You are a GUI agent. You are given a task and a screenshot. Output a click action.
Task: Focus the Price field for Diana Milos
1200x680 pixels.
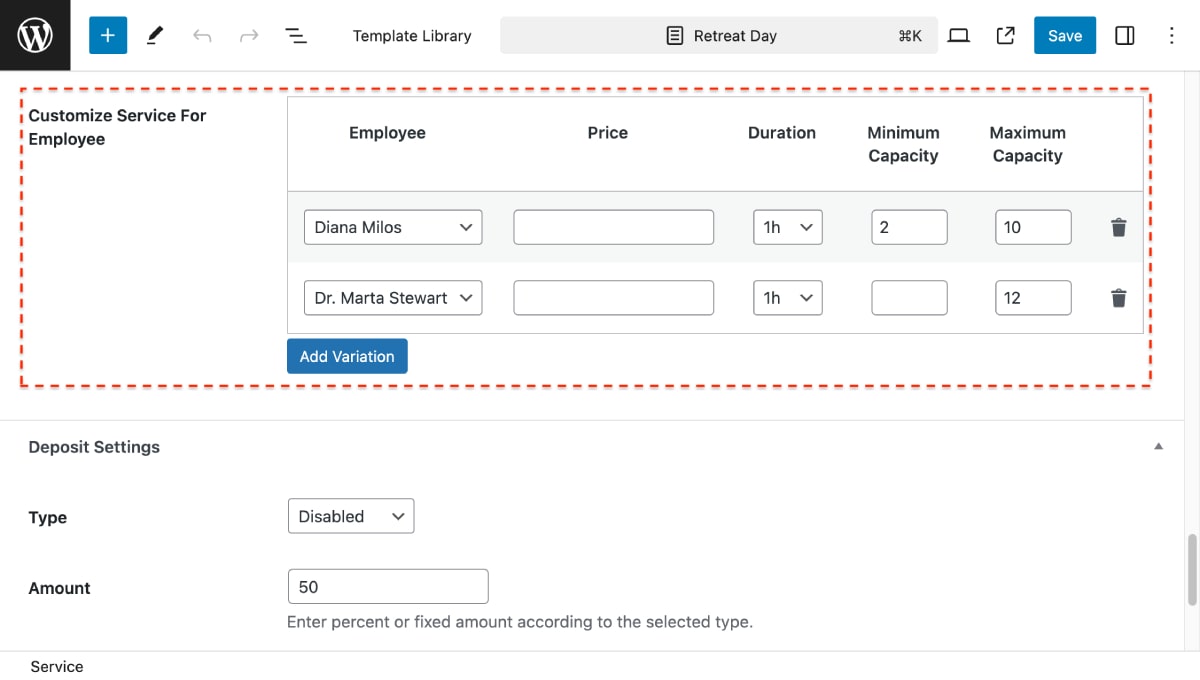[614, 227]
